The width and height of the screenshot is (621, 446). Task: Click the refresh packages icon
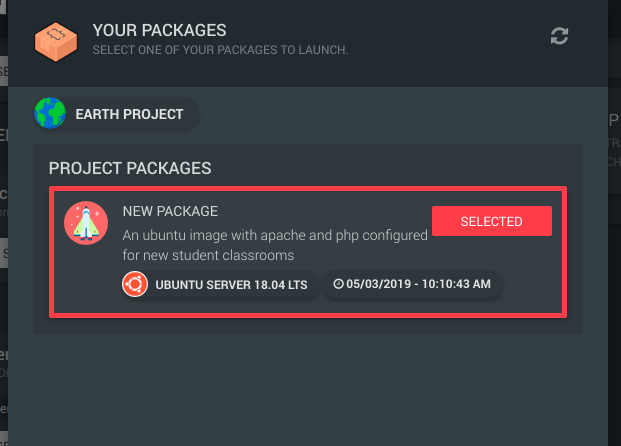[559, 36]
